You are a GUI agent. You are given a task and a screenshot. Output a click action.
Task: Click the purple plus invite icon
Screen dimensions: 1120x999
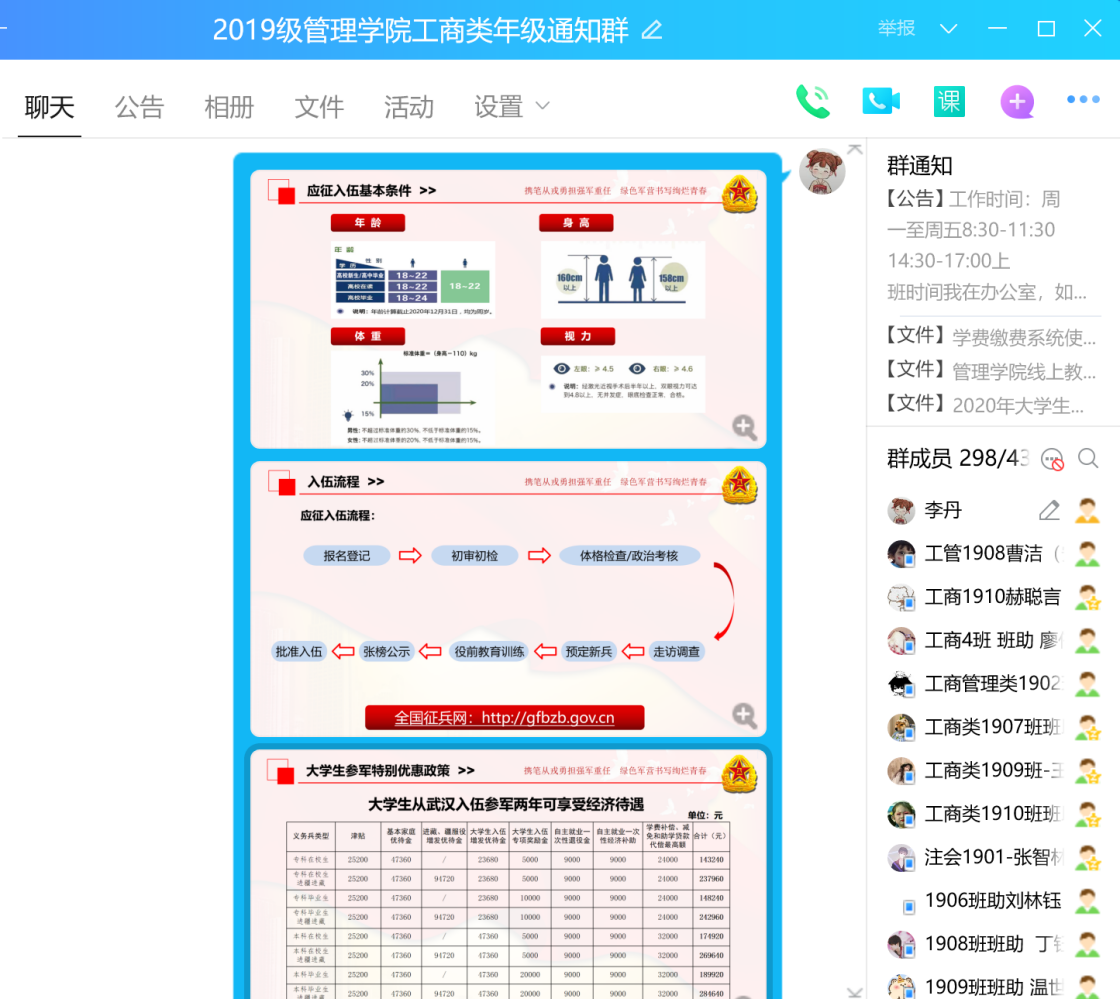coord(1016,102)
